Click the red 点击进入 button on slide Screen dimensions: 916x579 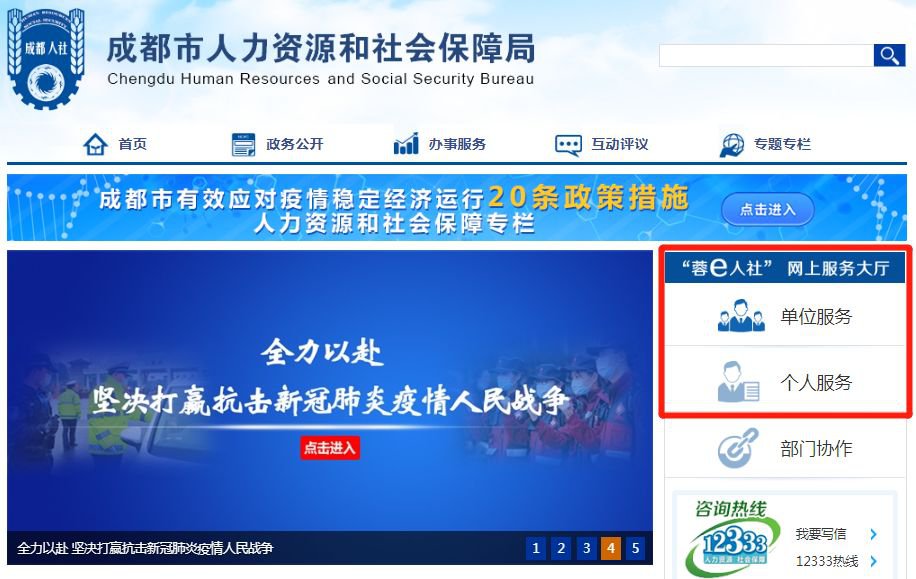coord(329,448)
